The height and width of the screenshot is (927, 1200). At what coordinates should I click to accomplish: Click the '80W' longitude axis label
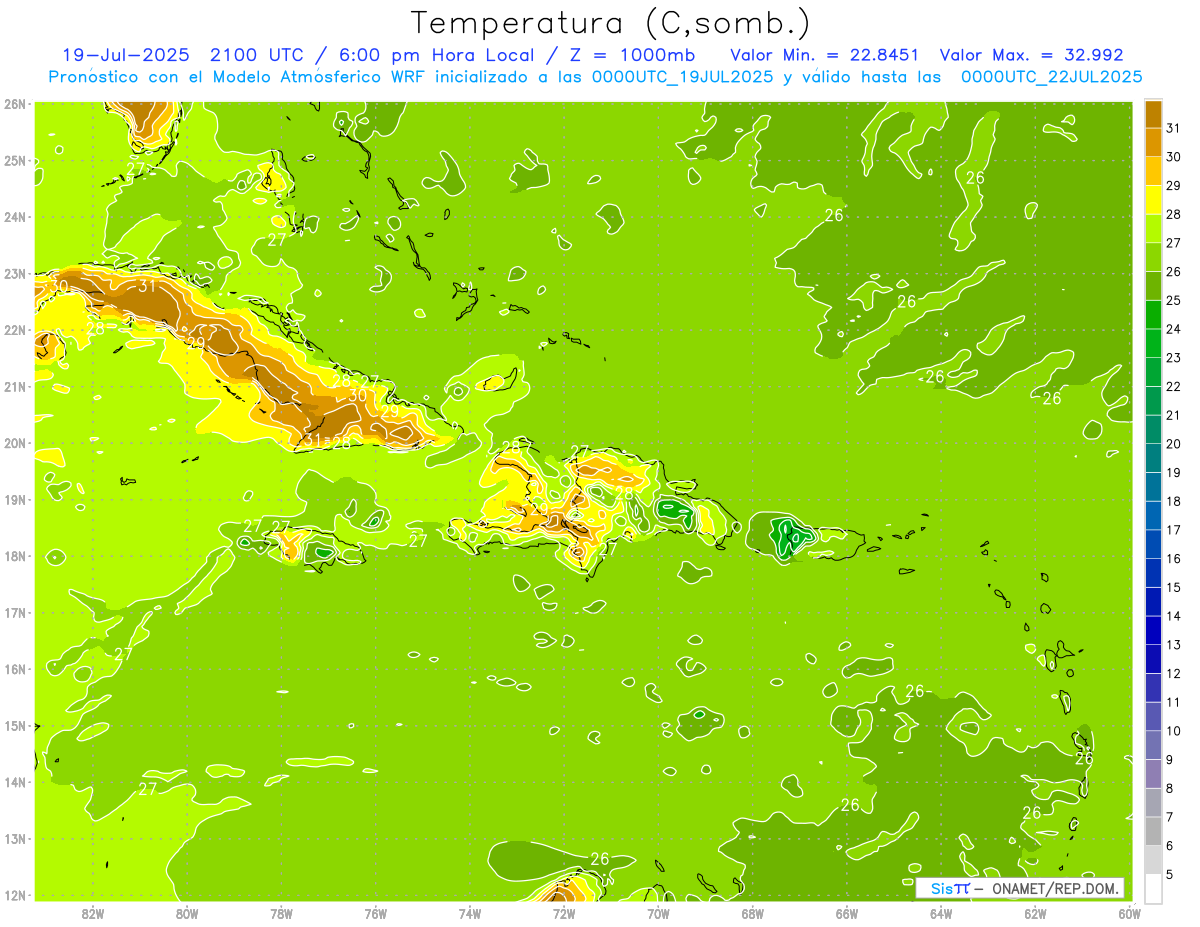pyautogui.click(x=187, y=913)
